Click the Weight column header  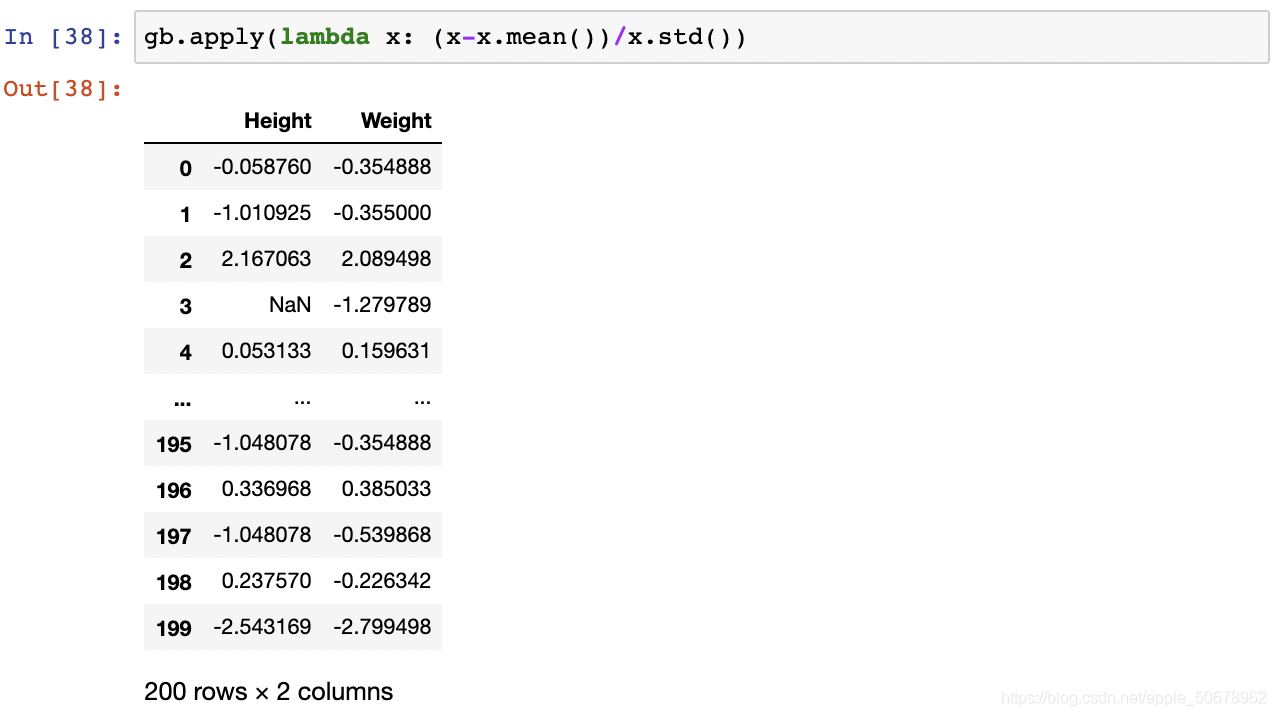coord(396,121)
